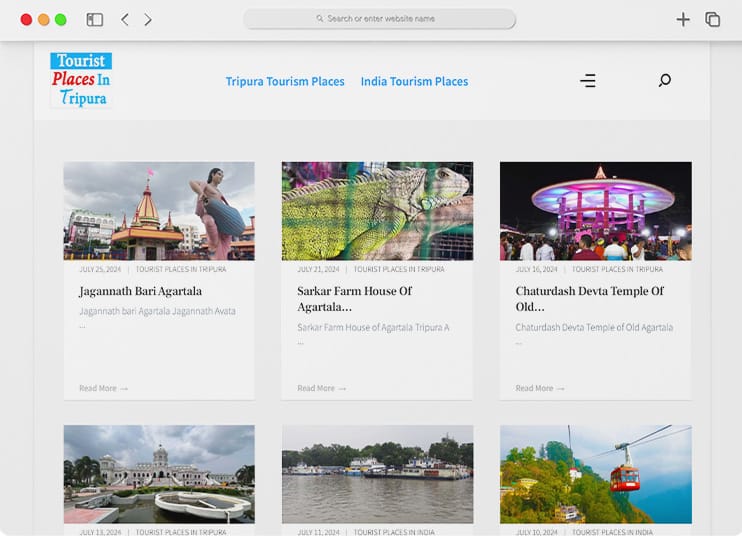
Task: Focus the browser address search field
Action: point(380,19)
